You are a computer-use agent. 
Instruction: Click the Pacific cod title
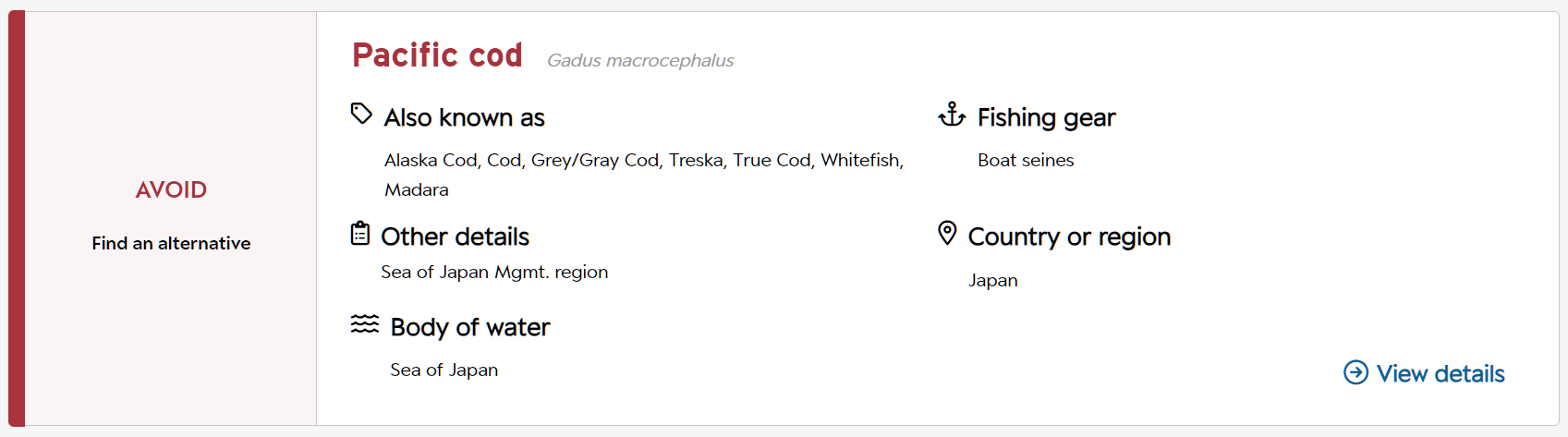click(437, 55)
